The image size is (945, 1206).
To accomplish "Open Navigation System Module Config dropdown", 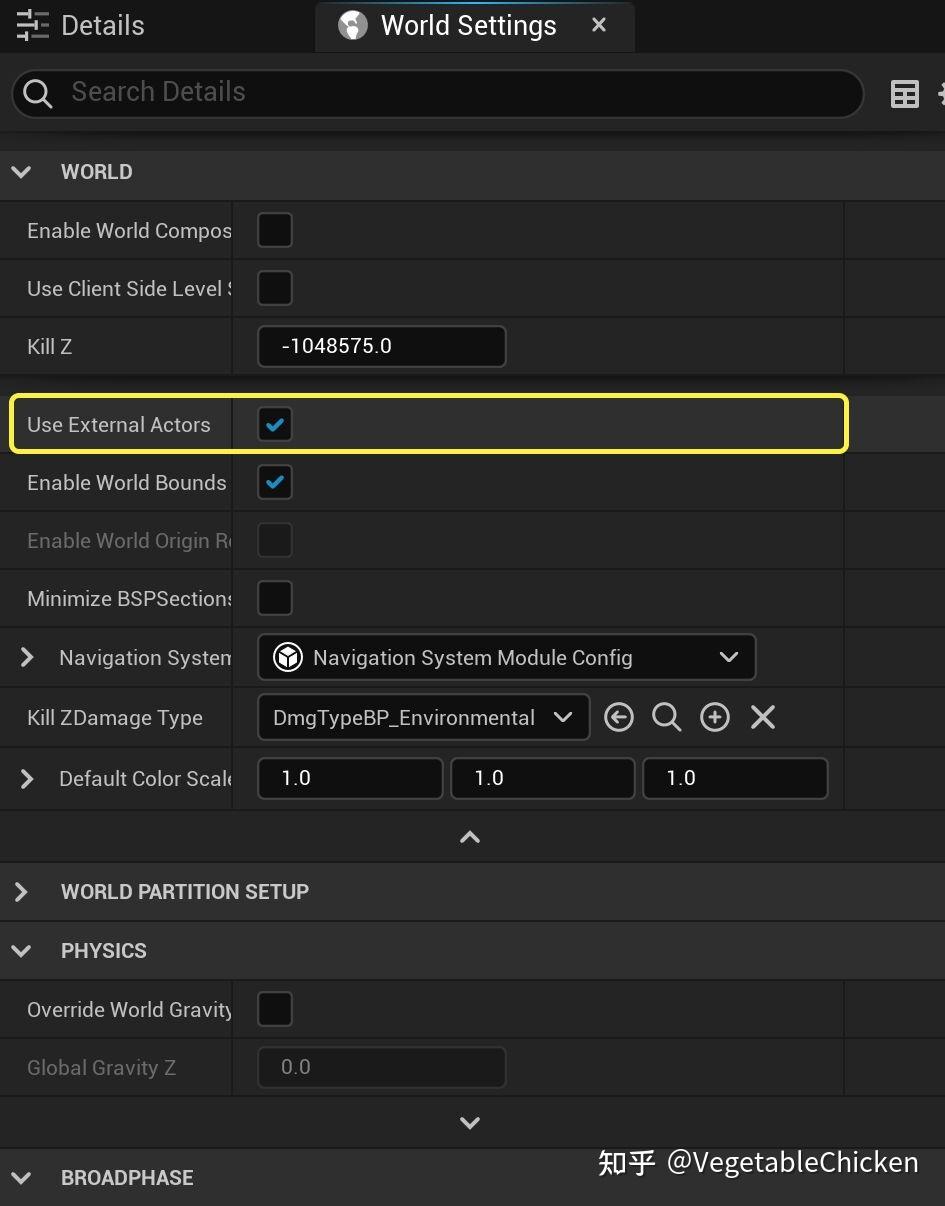I will pyautogui.click(x=506, y=657).
